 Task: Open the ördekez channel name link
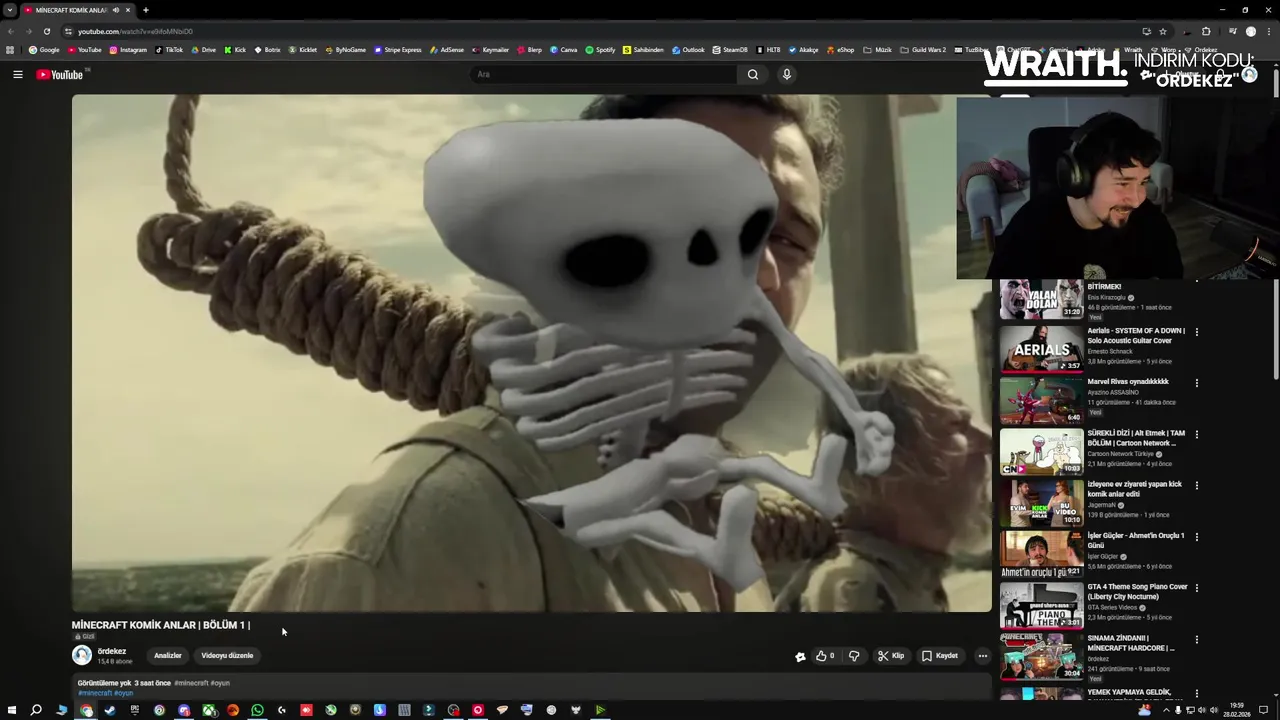[x=112, y=651]
